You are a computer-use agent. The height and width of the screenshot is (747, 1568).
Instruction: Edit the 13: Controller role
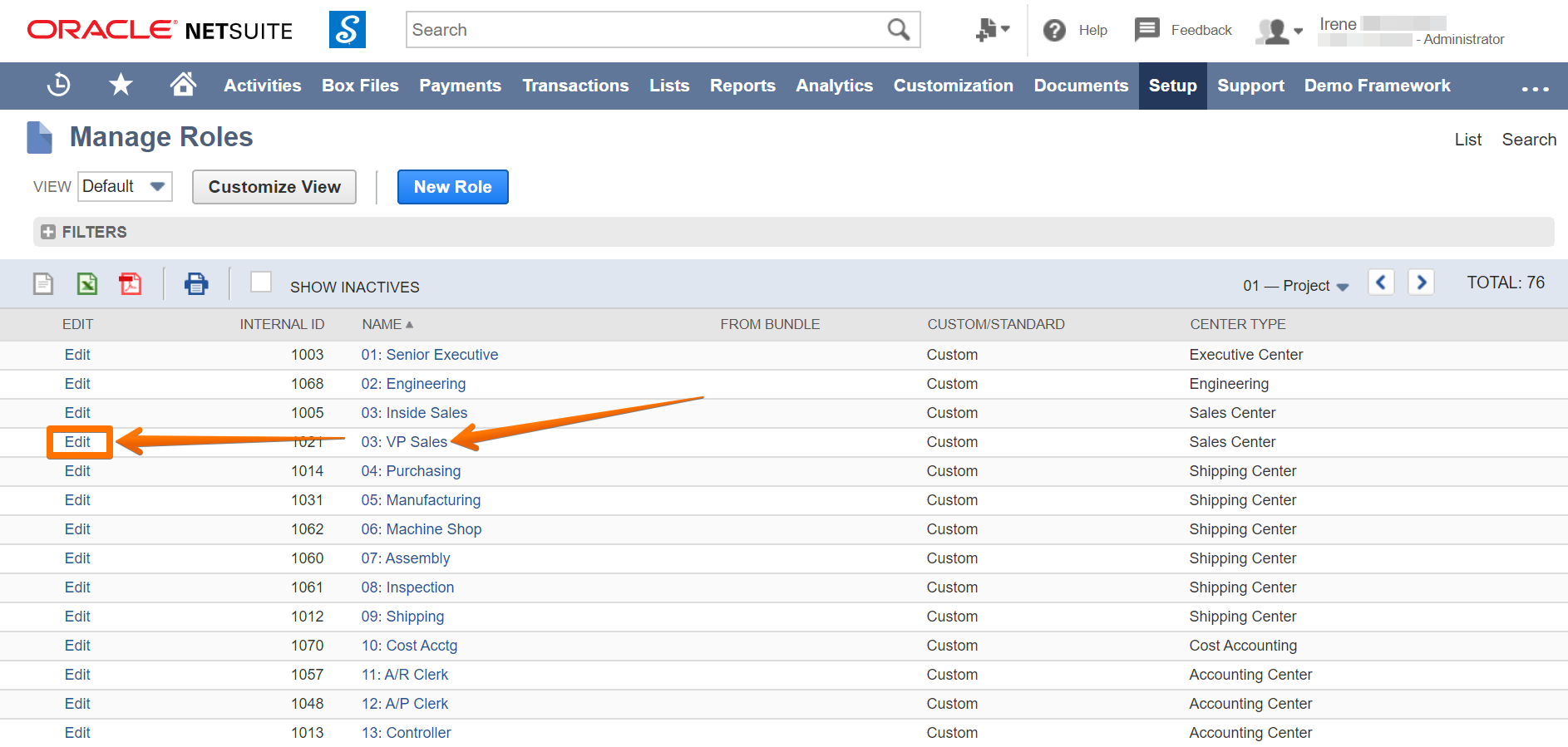click(x=77, y=733)
